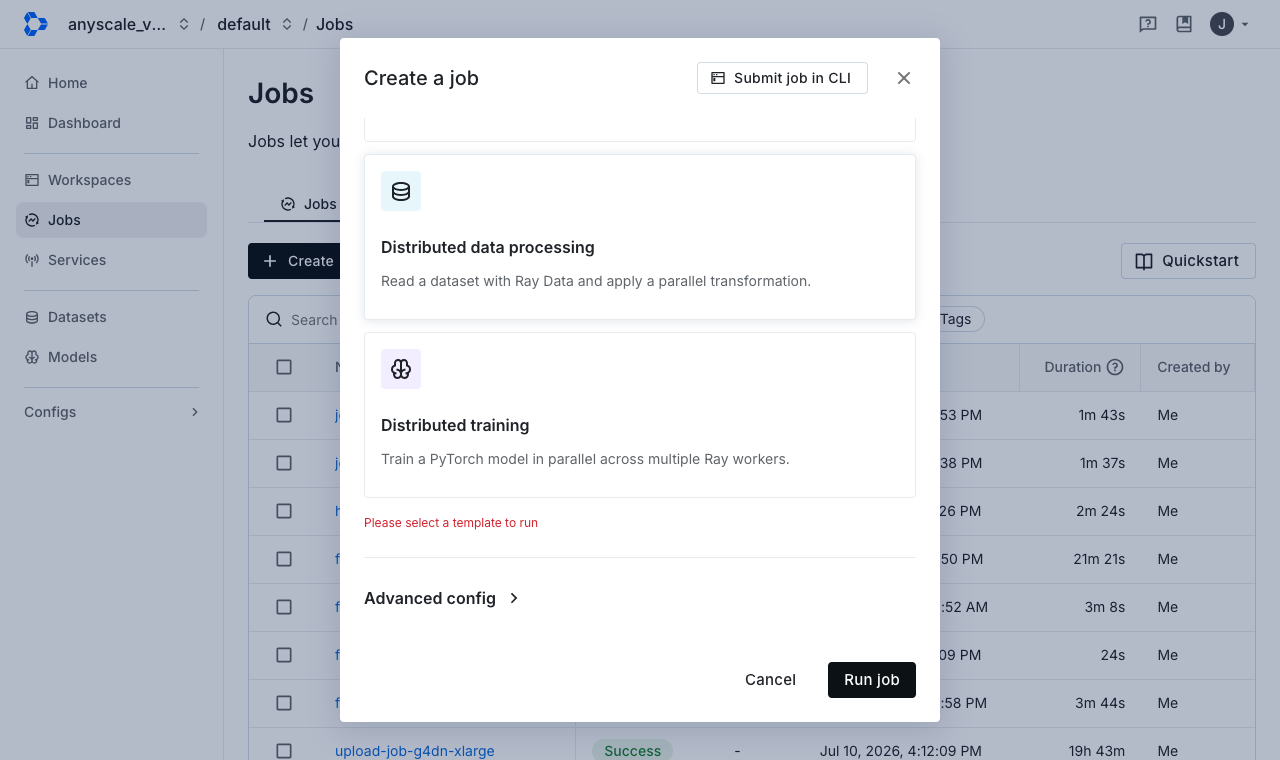Screen dimensions: 1280x760
Task: Open the anyscale_v... organization dropdown
Action: 128,24
